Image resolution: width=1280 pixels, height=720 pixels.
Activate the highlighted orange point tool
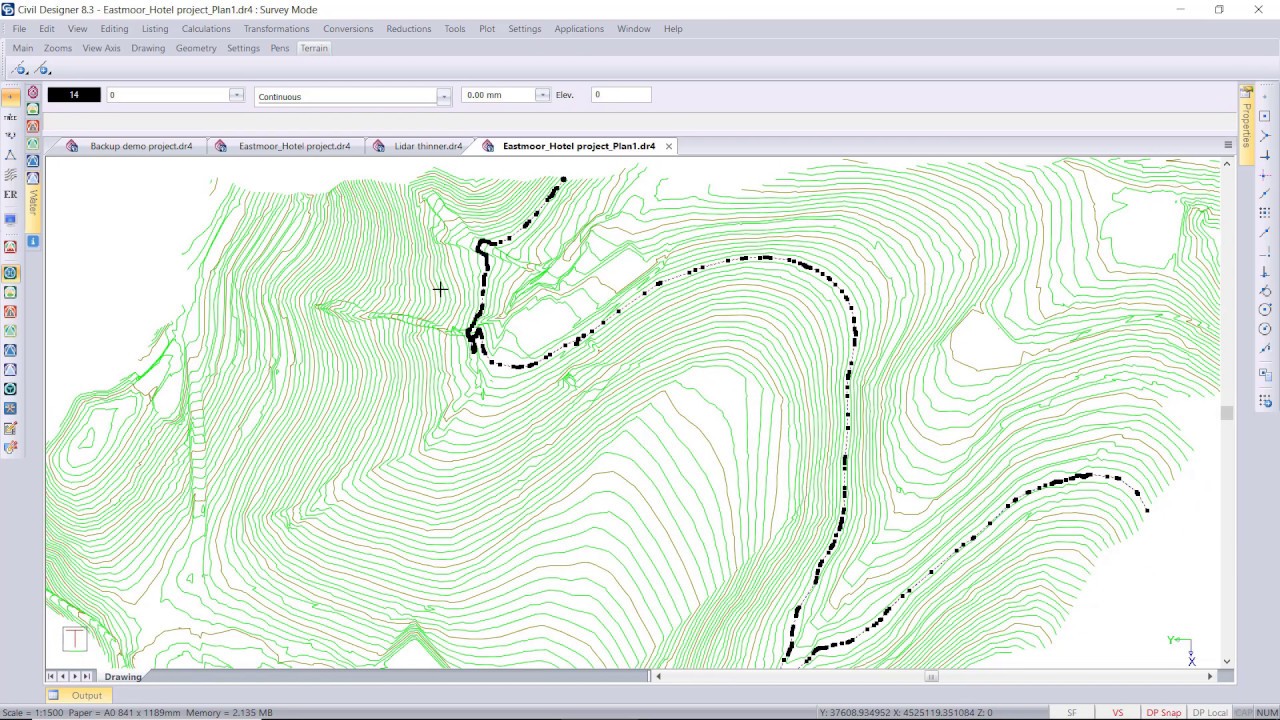coord(10,97)
